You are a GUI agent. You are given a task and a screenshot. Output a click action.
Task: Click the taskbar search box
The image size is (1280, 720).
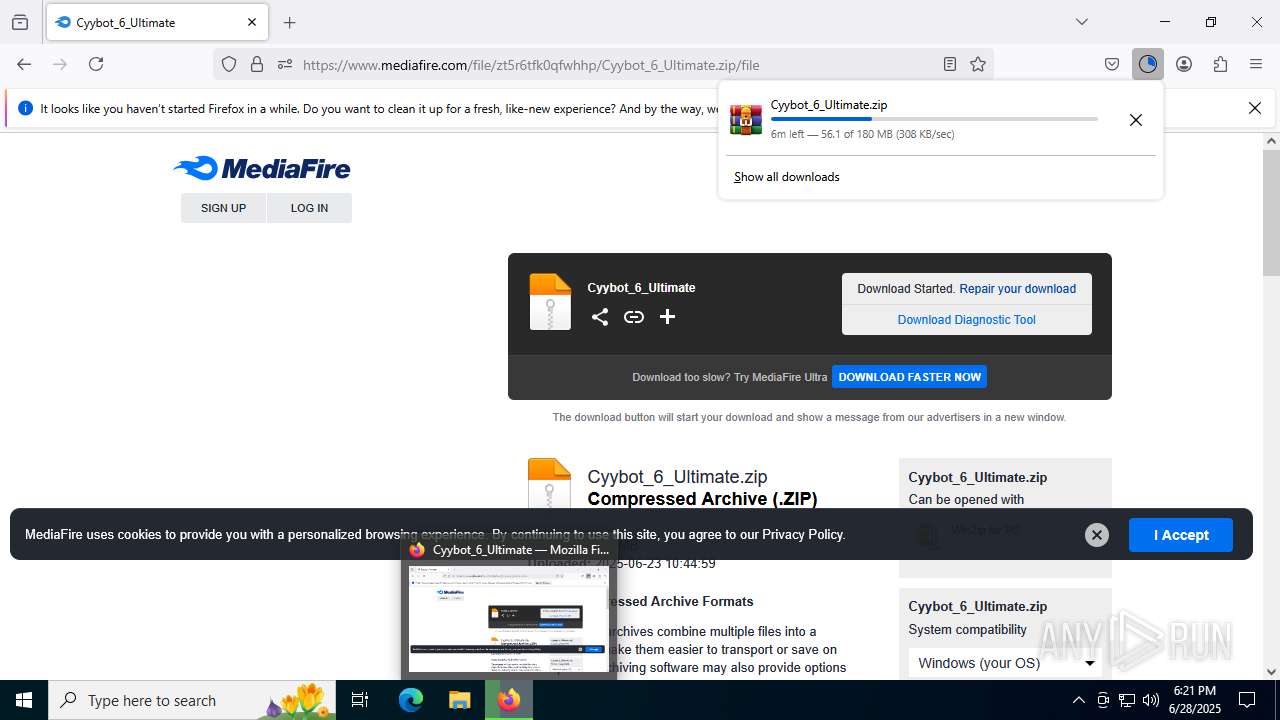coord(192,700)
